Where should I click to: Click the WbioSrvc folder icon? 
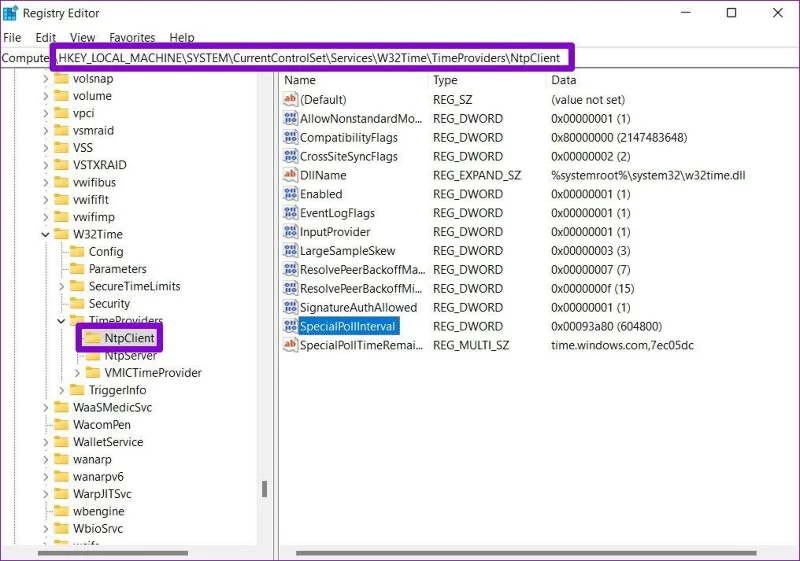[61, 528]
